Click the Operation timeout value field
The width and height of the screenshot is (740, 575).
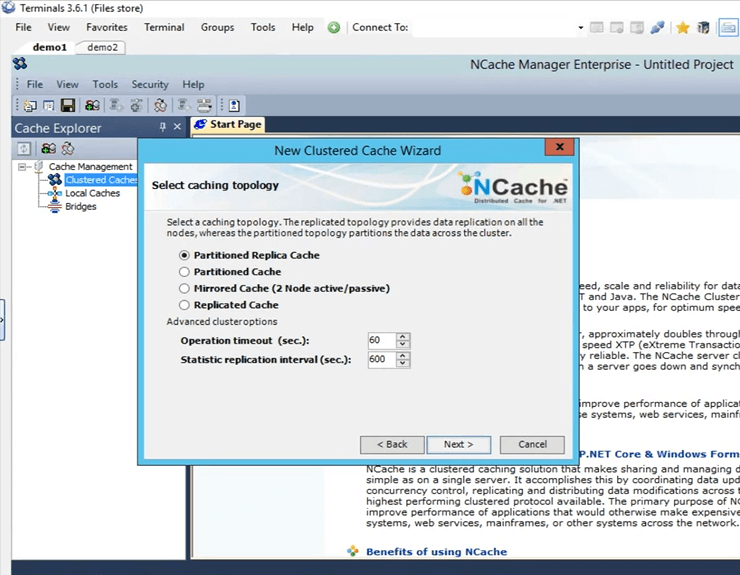coord(381,340)
